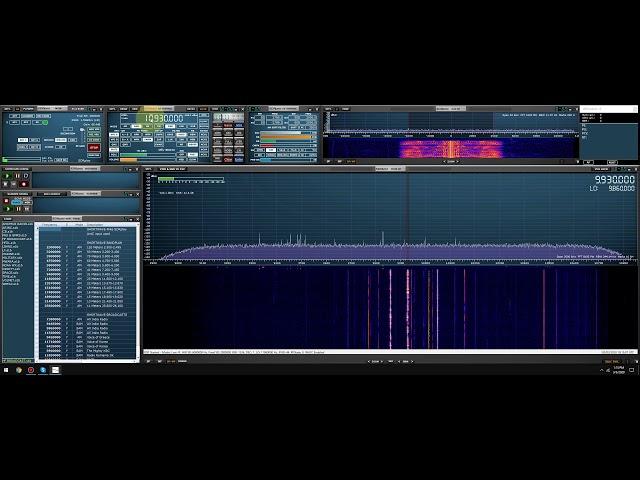Select the 60 Meters bandplan row
The image size is (640, 480).
pyautogui.click(x=87, y=261)
